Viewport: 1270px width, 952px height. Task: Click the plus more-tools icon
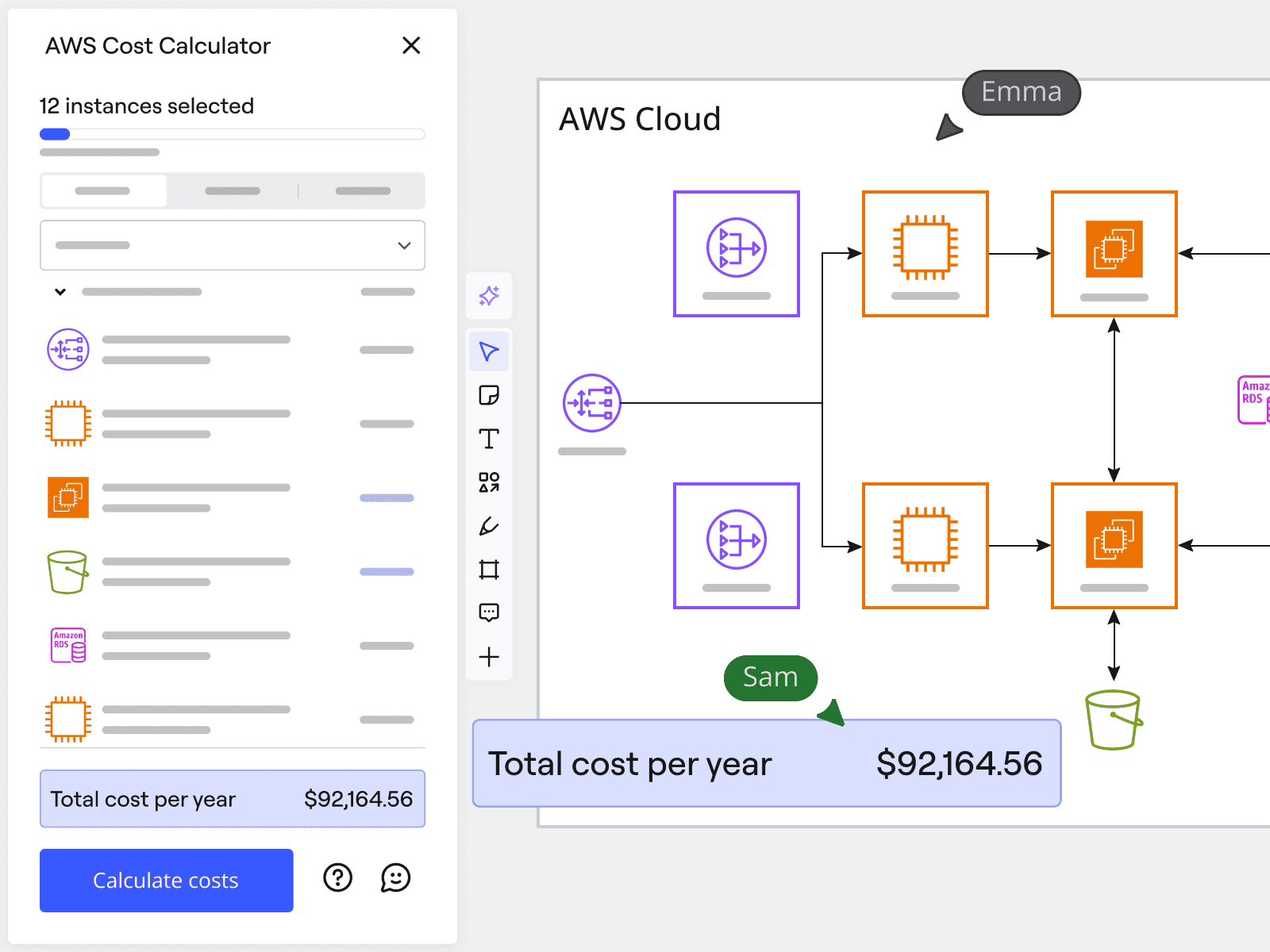489,657
